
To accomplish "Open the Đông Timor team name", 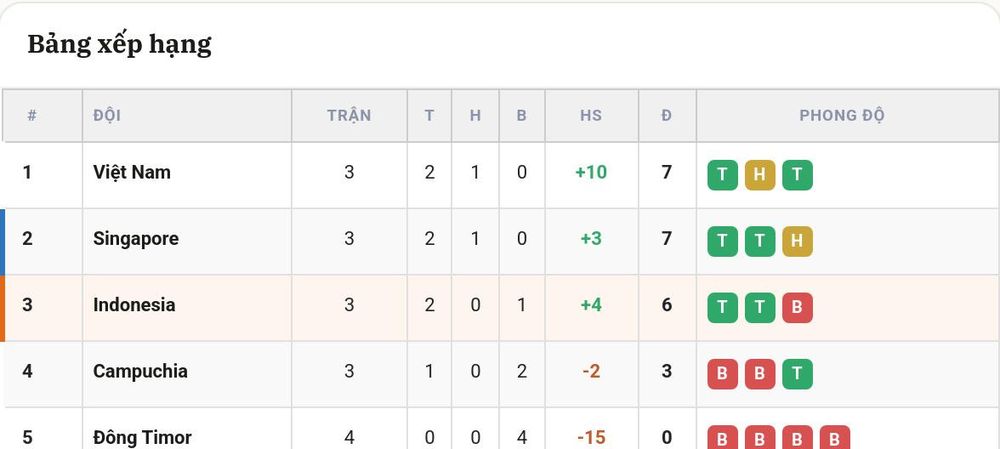I will [x=142, y=438].
